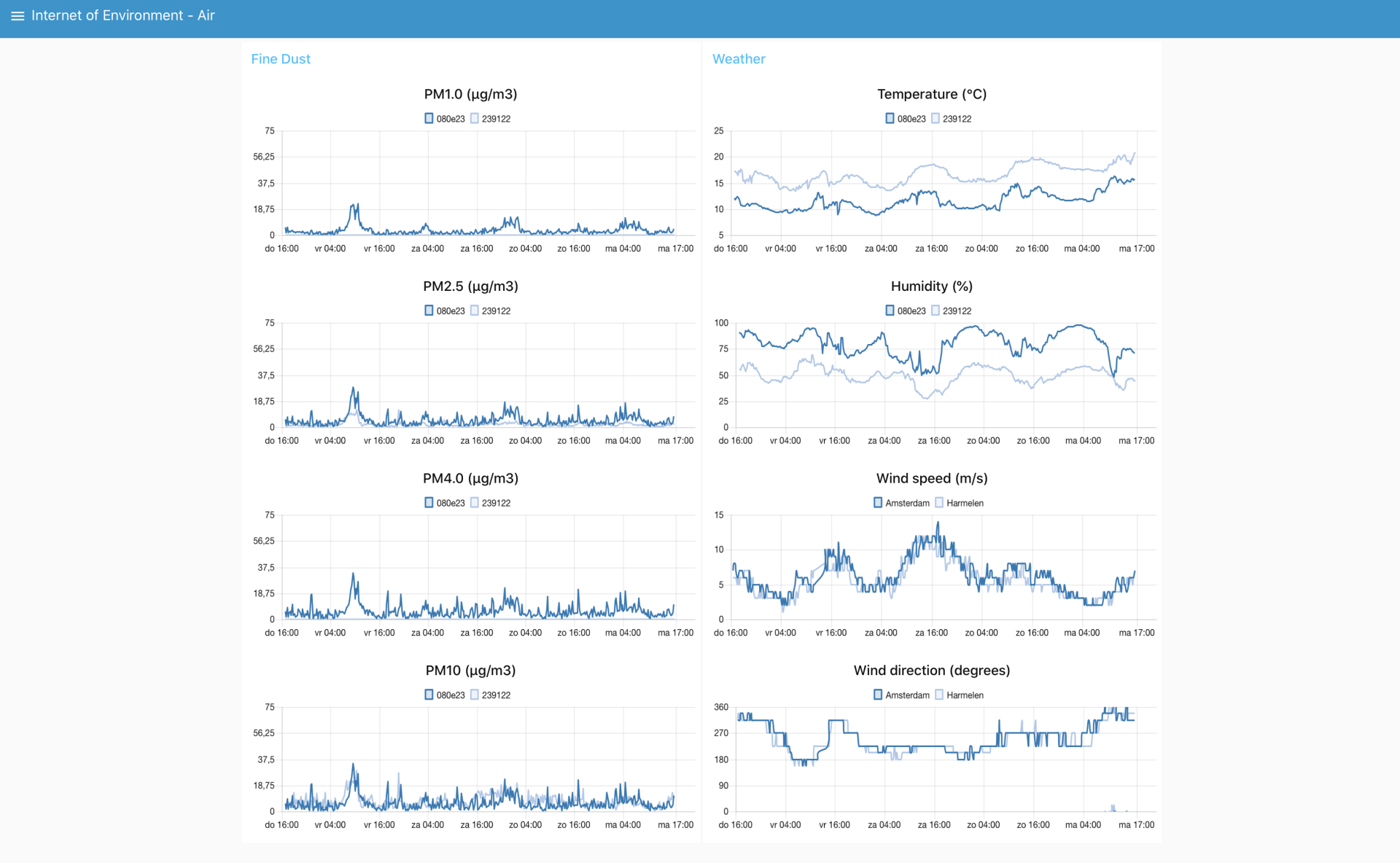Toggle 239122 legend in Humidity chart
The width and height of the screenshot is (1400, 863).
951,311
